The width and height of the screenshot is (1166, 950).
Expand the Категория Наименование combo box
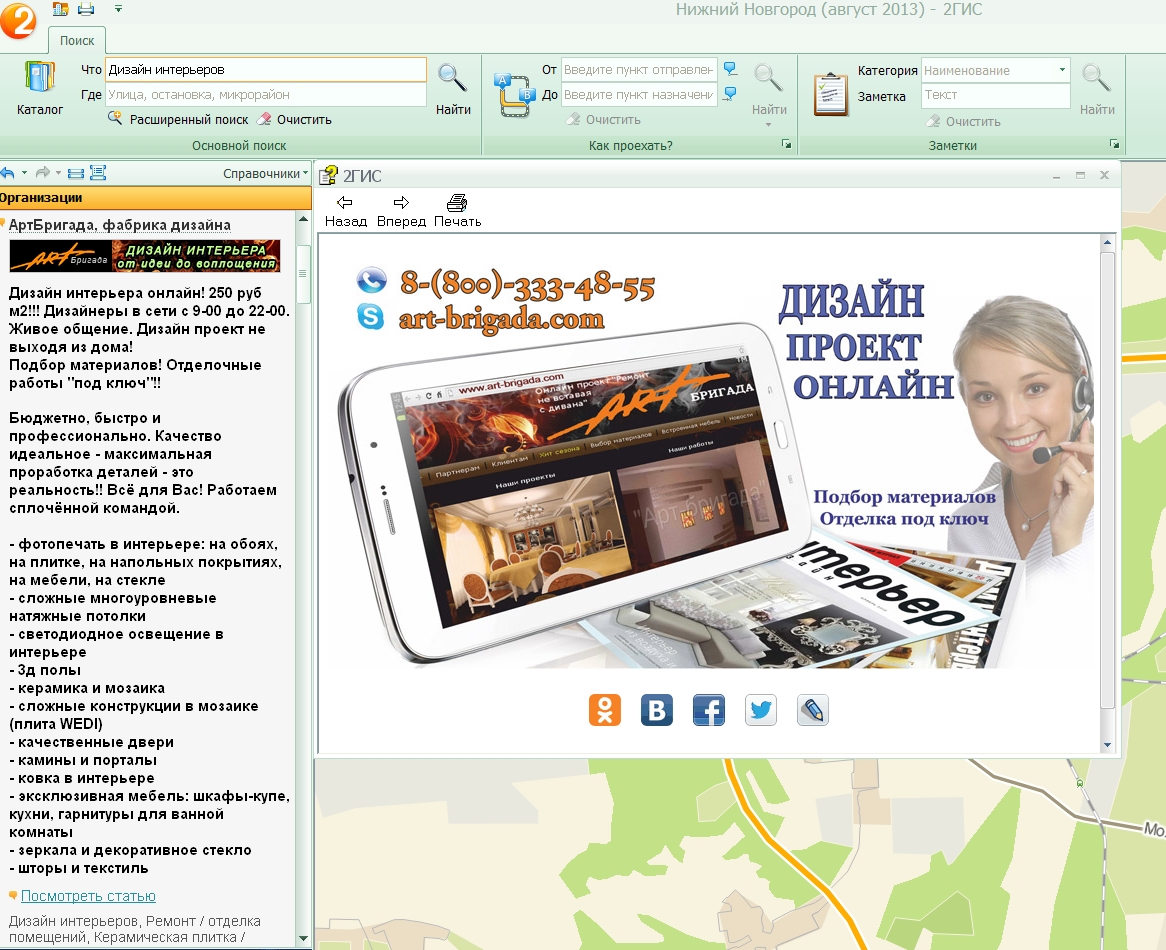pos(1061,71)
